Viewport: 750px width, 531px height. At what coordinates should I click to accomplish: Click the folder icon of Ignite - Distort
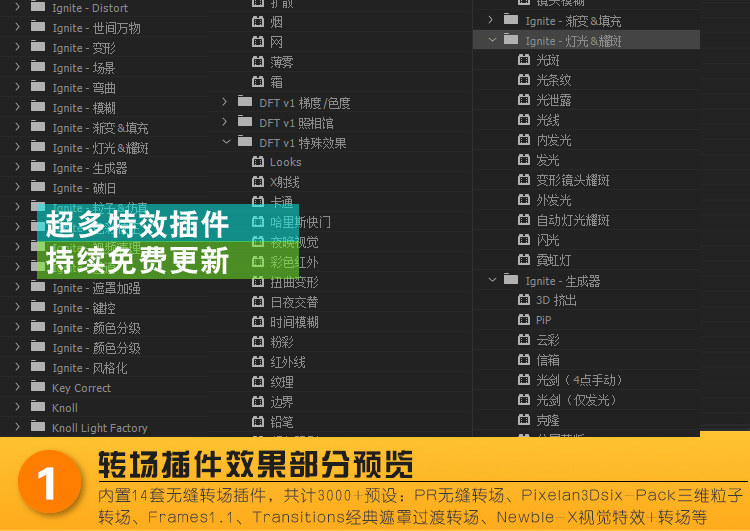click(38, 7)
